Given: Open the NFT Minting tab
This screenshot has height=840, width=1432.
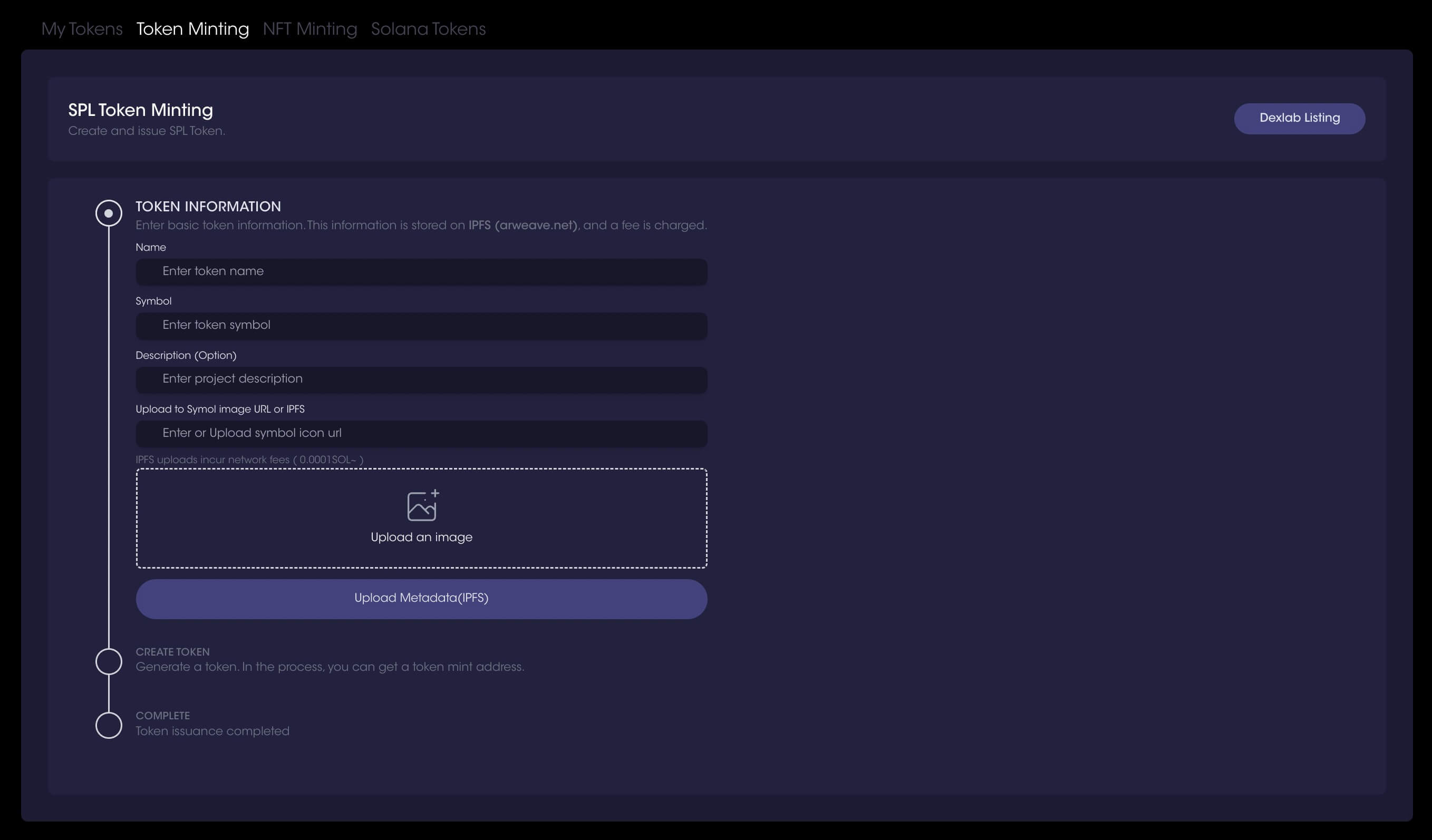Looking at the screenshot, I should point(309,30).
